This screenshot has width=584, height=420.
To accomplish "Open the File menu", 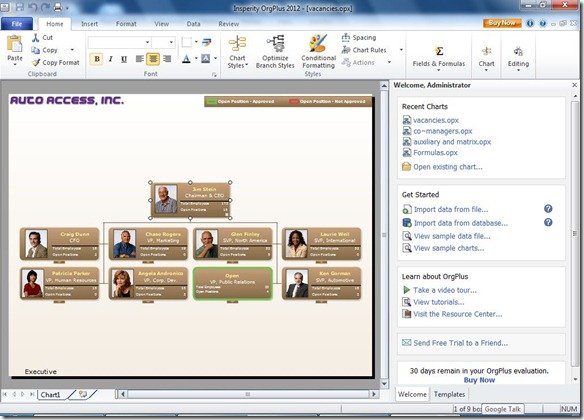I will click(17, 23).
